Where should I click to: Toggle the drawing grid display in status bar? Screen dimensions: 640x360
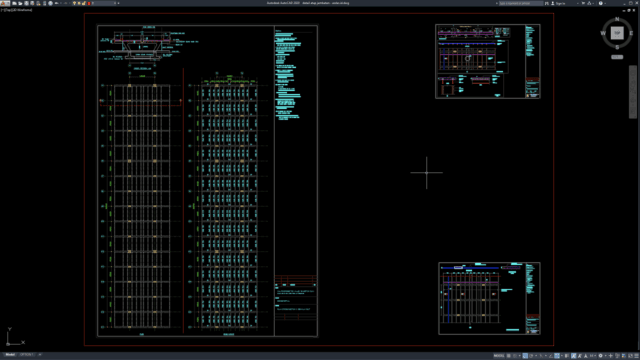click(x=509, y=356)
